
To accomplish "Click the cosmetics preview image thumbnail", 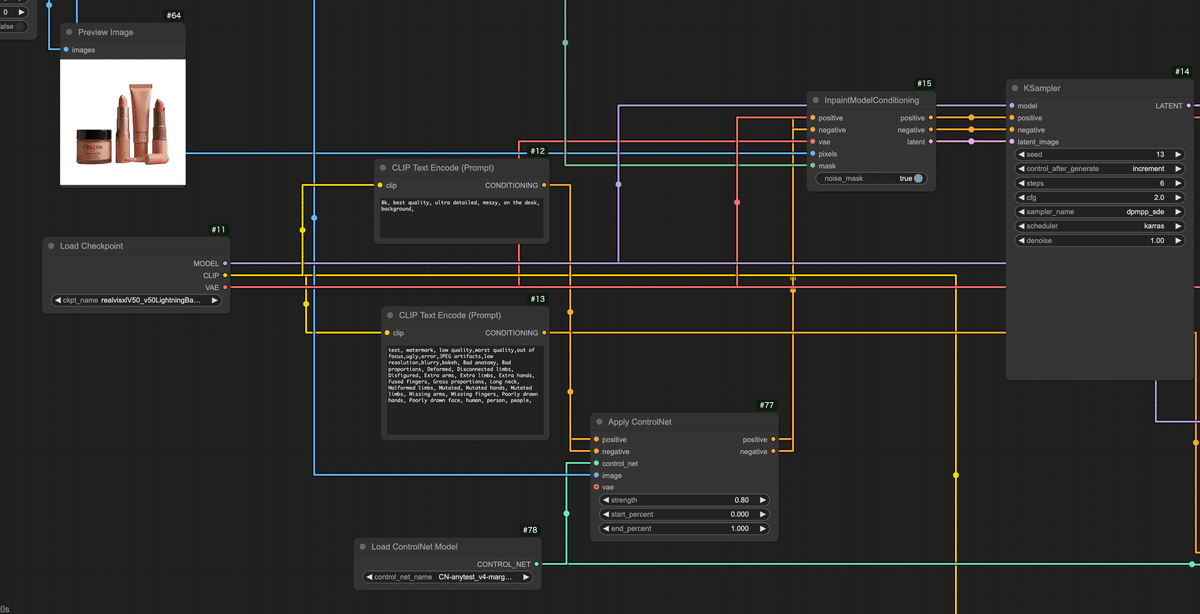I will tap(123, 122).
